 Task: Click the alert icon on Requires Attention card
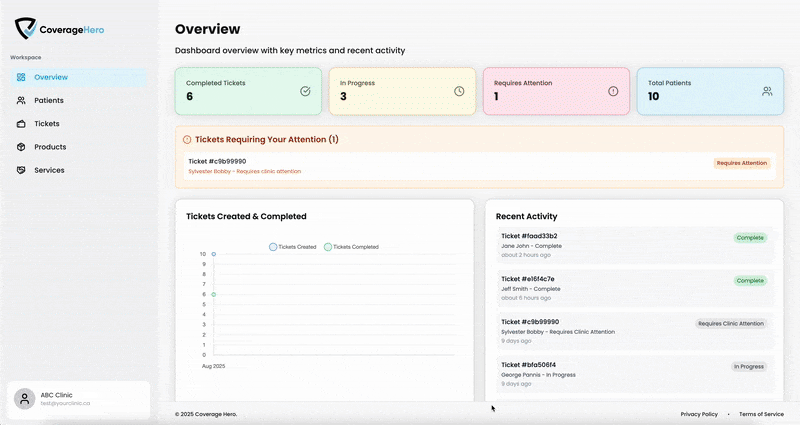tap(613, 91)
